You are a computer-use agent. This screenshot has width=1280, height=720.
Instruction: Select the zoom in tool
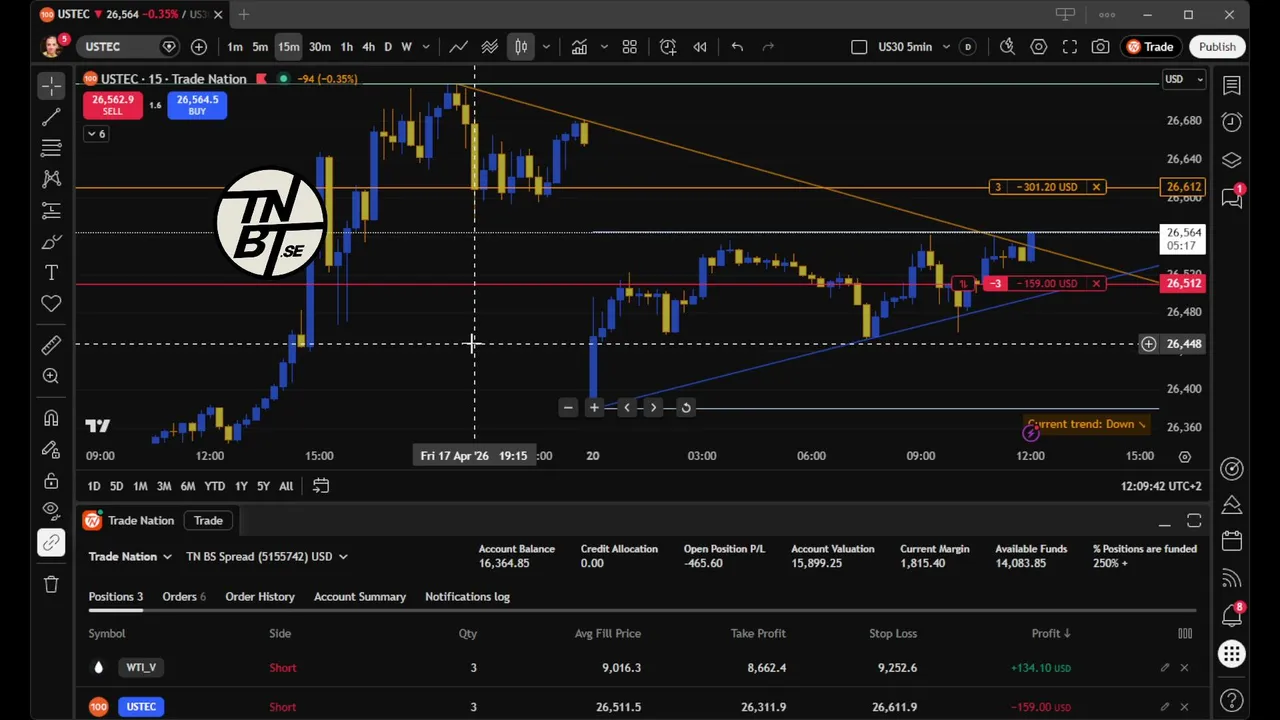[51, 376]
